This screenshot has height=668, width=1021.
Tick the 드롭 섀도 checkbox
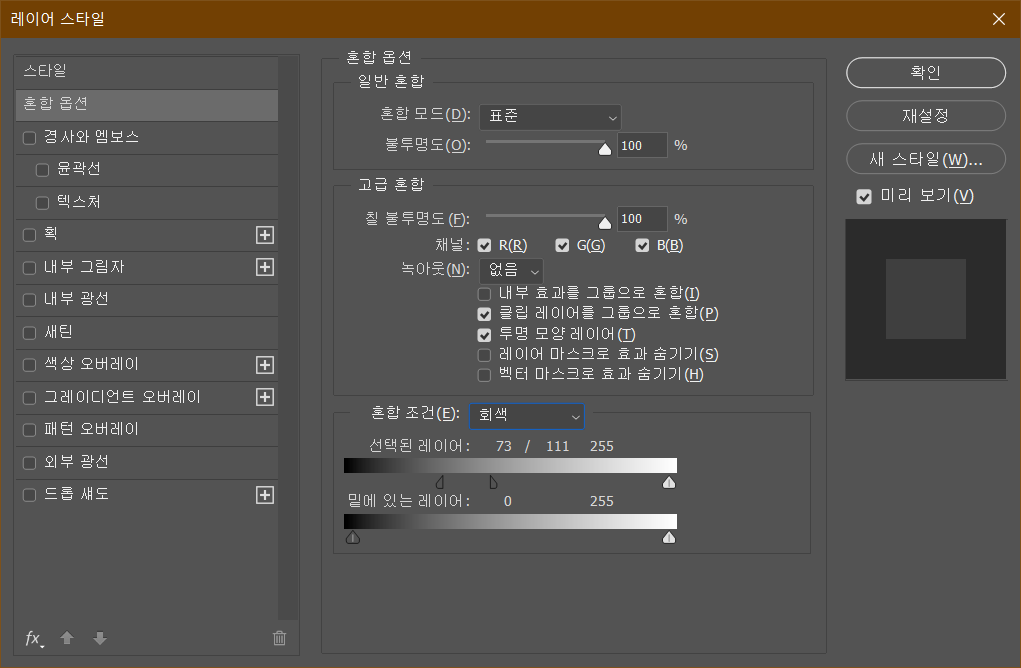(x=29, y=495)
